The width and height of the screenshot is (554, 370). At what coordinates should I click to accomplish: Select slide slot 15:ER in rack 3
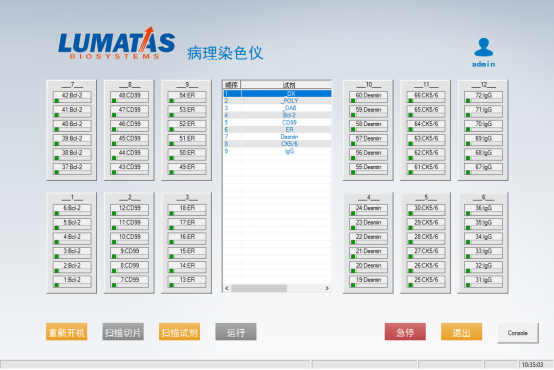pos(187,252)
